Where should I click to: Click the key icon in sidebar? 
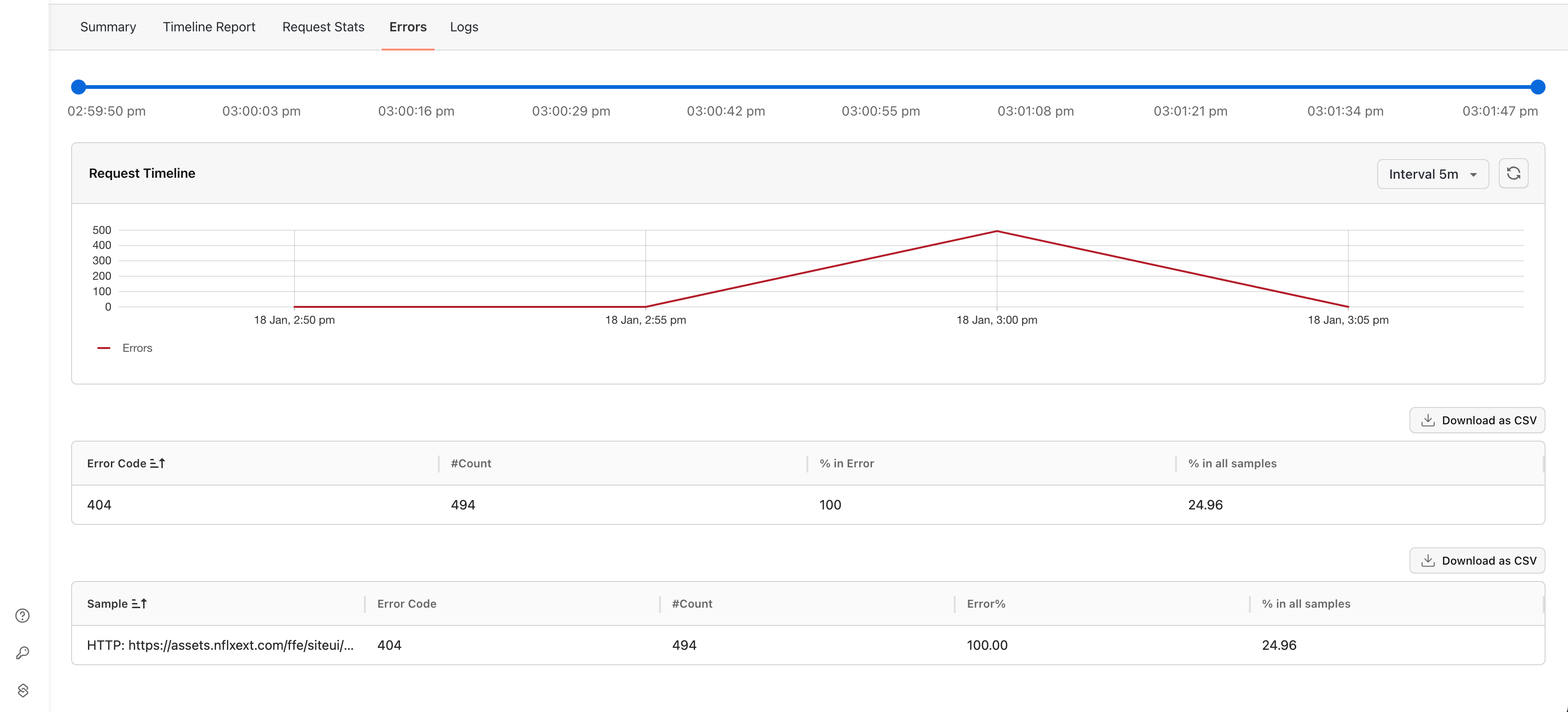pyautogui.click(x=22, y=653)
